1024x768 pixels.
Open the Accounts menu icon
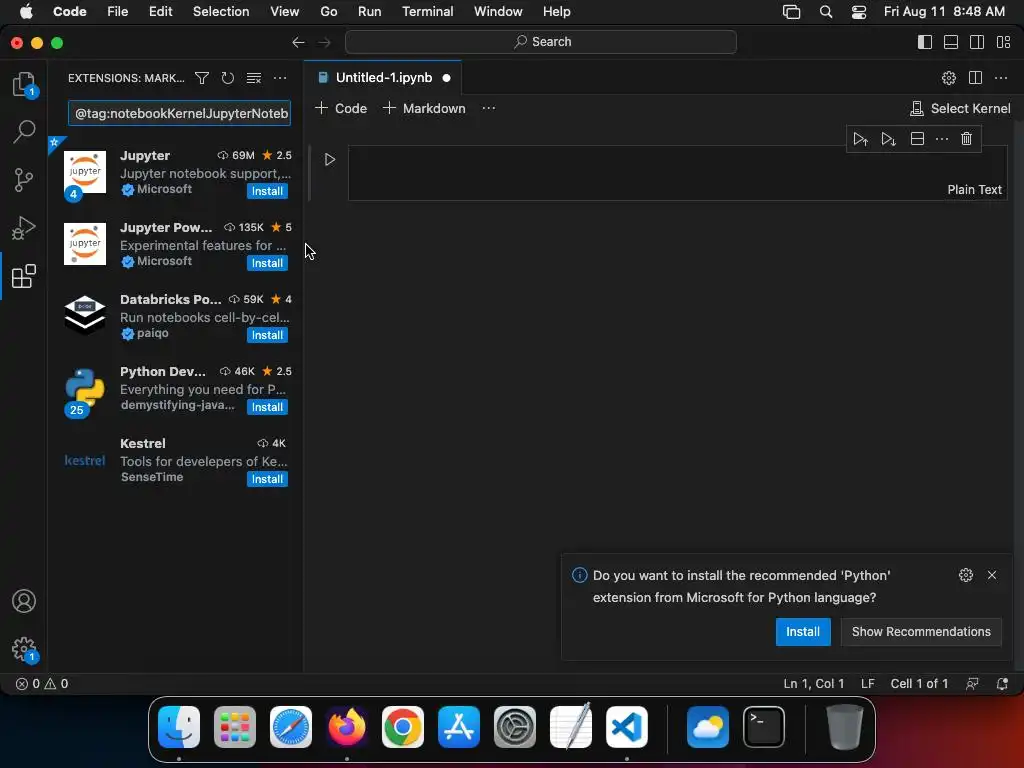tap(24, 601)
